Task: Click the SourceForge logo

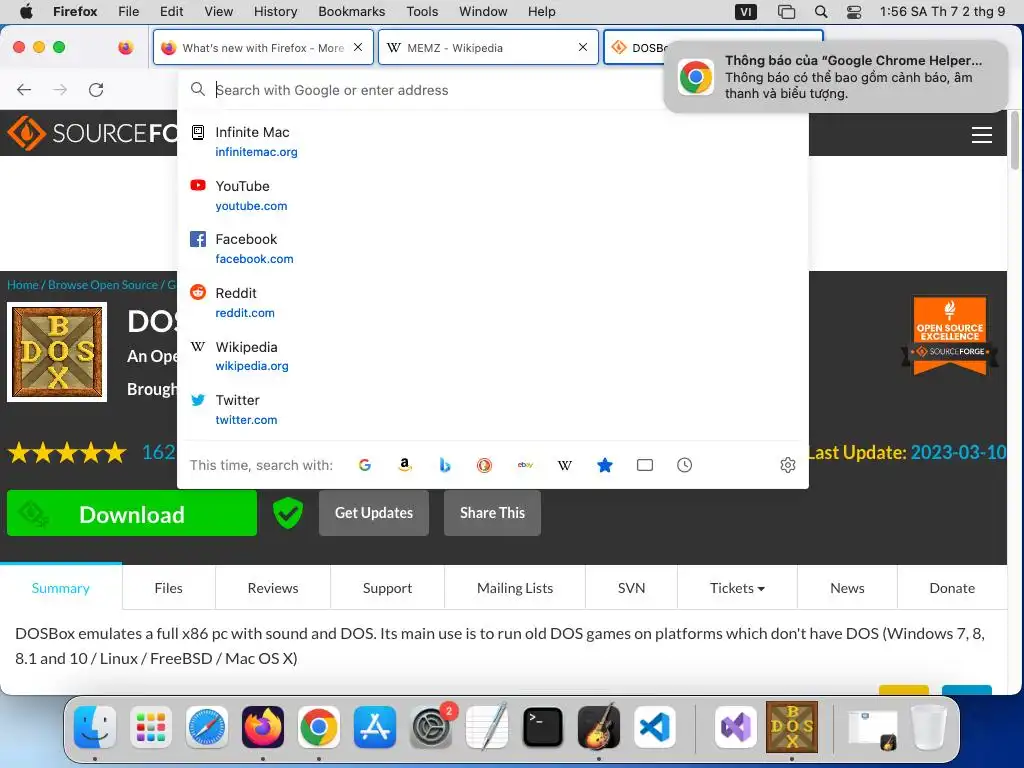Action: (91, 133)
